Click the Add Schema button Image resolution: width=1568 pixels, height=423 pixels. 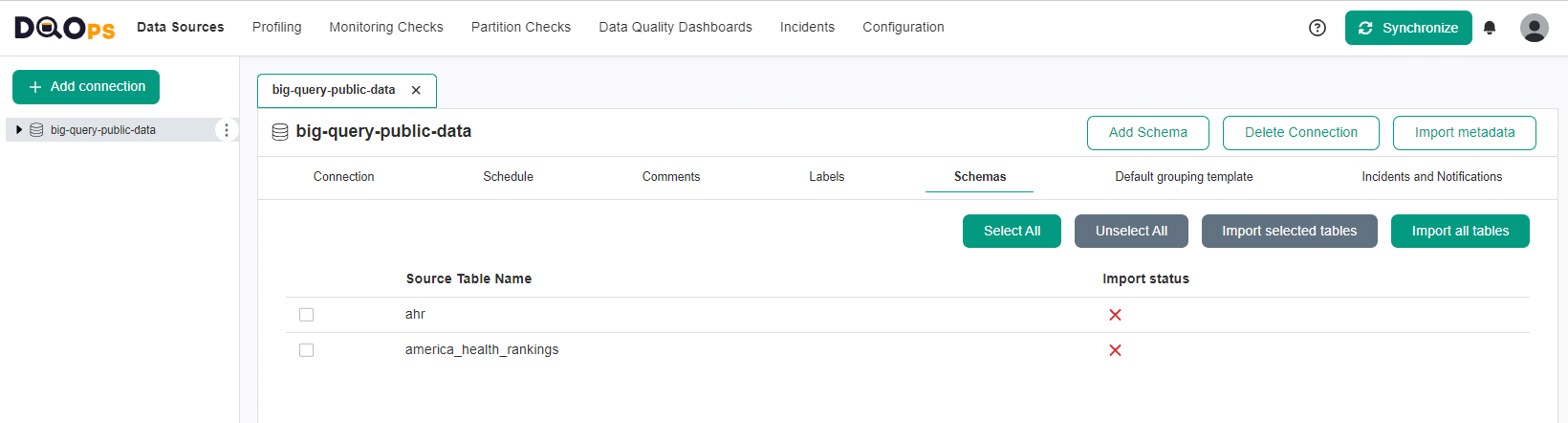(1148, 133)
